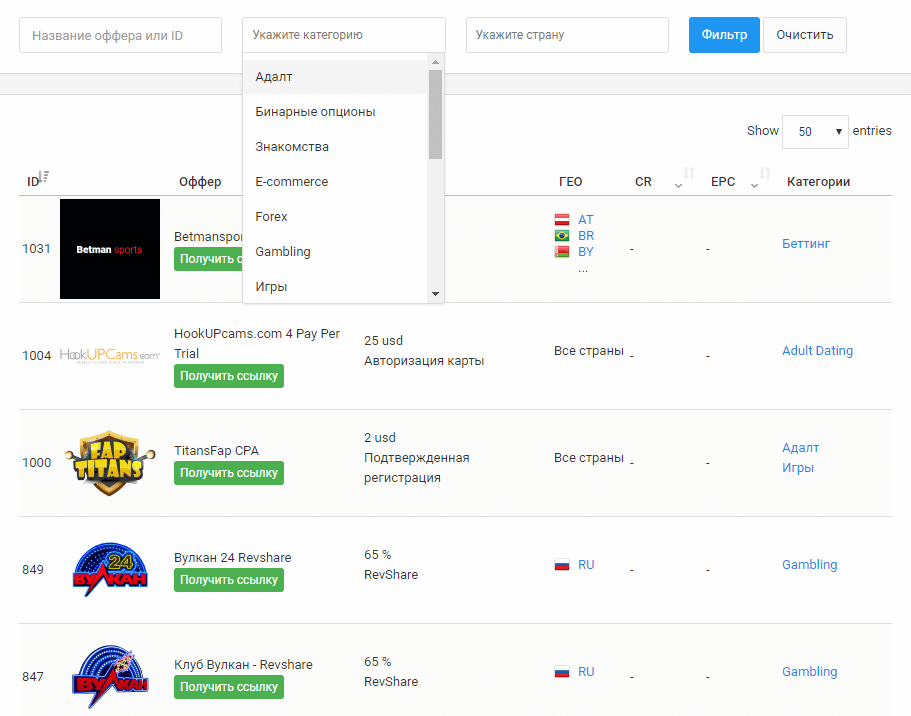Click the BY country link
The width and height of the screenshot is (911, 716).
point(586,252)
